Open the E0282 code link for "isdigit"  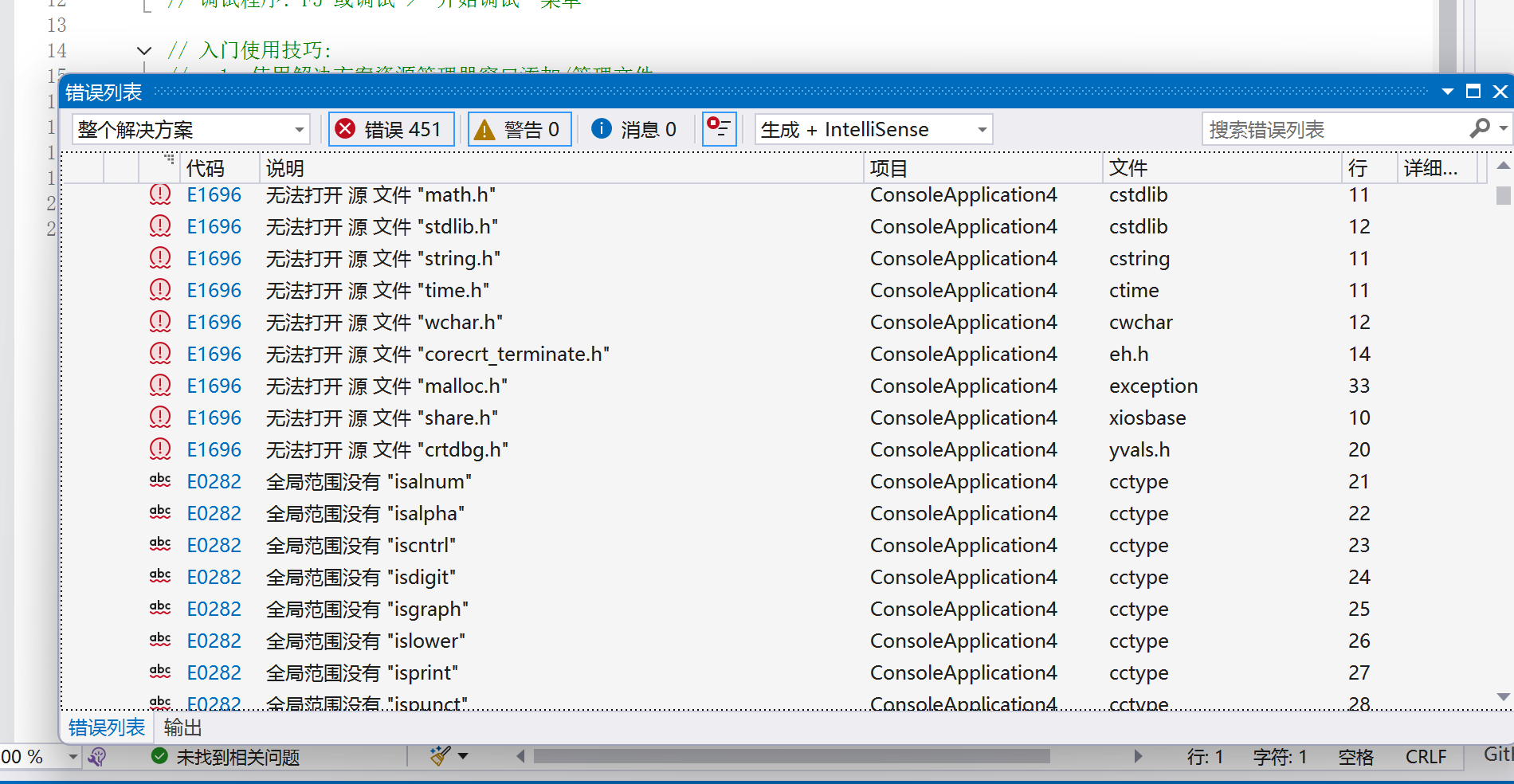(x=214, y=578)
